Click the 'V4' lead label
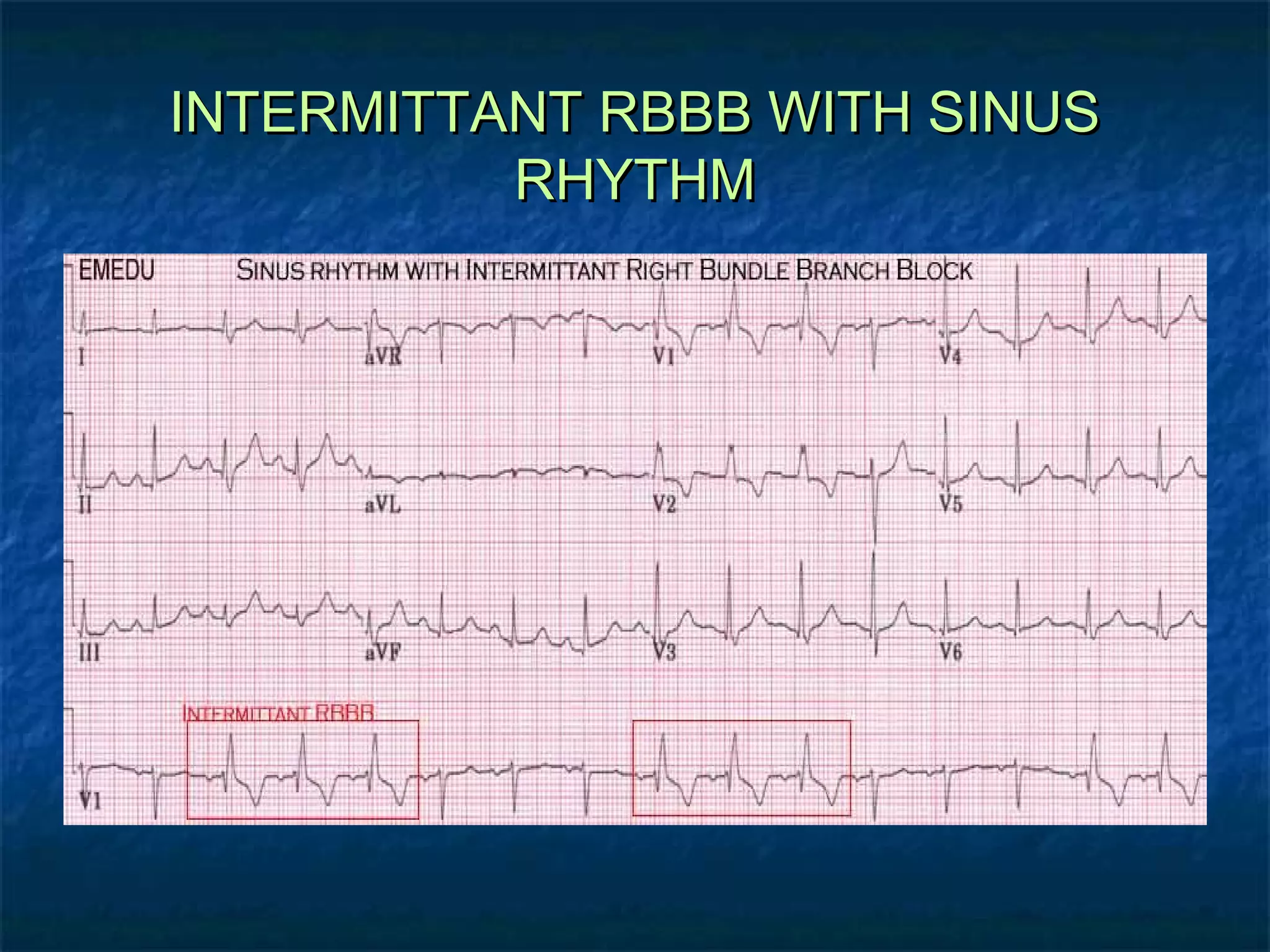The width and height of the screenshot is (1270, 952). click(950, 356)
